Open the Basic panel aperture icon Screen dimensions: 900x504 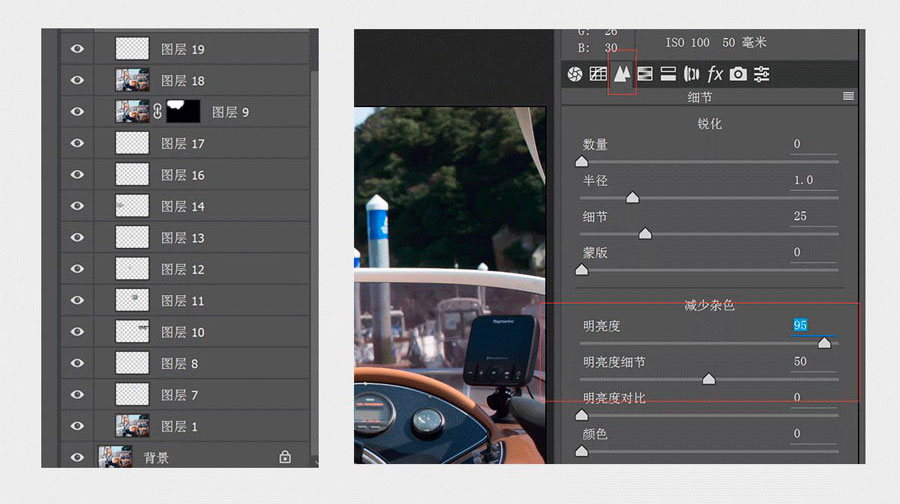575,74
